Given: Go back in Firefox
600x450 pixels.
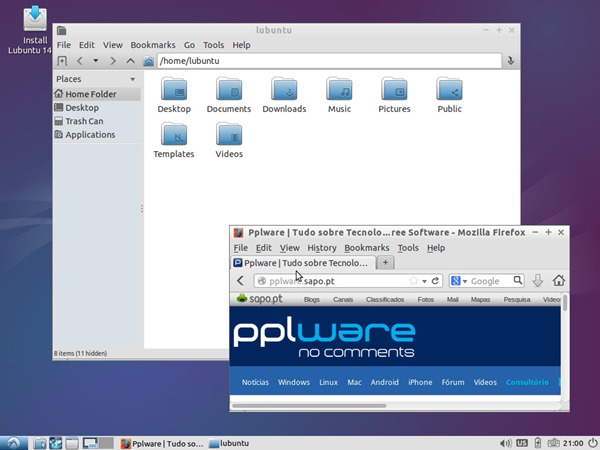Looking at the screenshot, I should pyautogui.click(x=240, y=281).
